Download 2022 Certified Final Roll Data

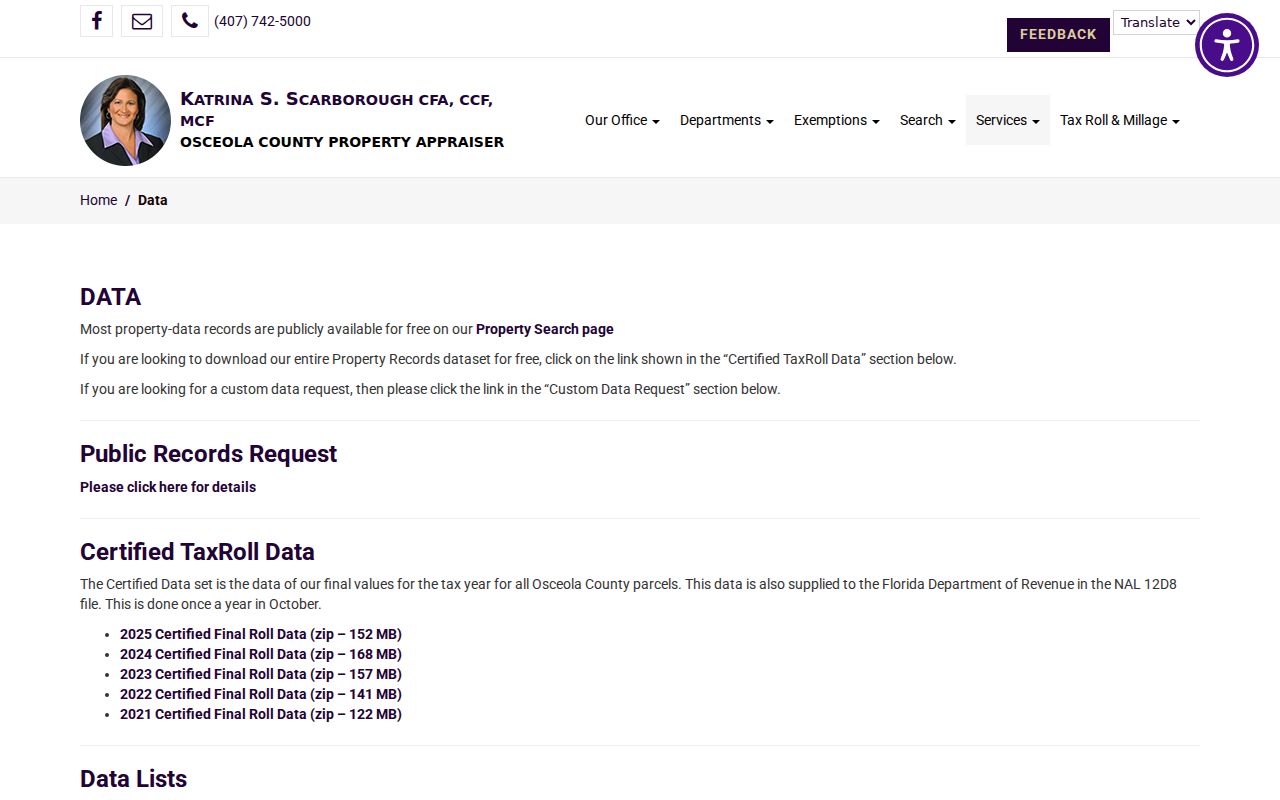(x=261, y=694)
